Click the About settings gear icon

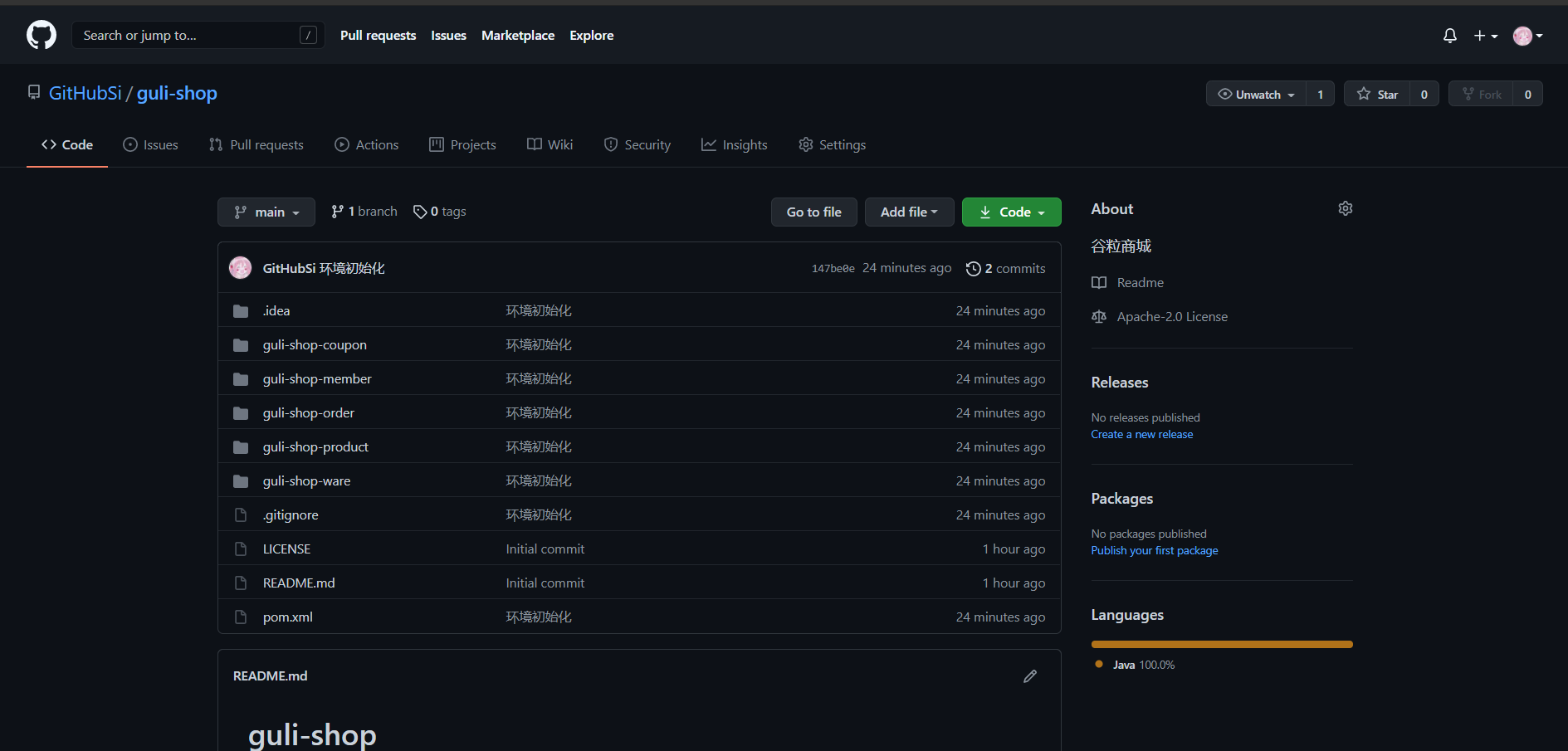[x=1346, y=208]
